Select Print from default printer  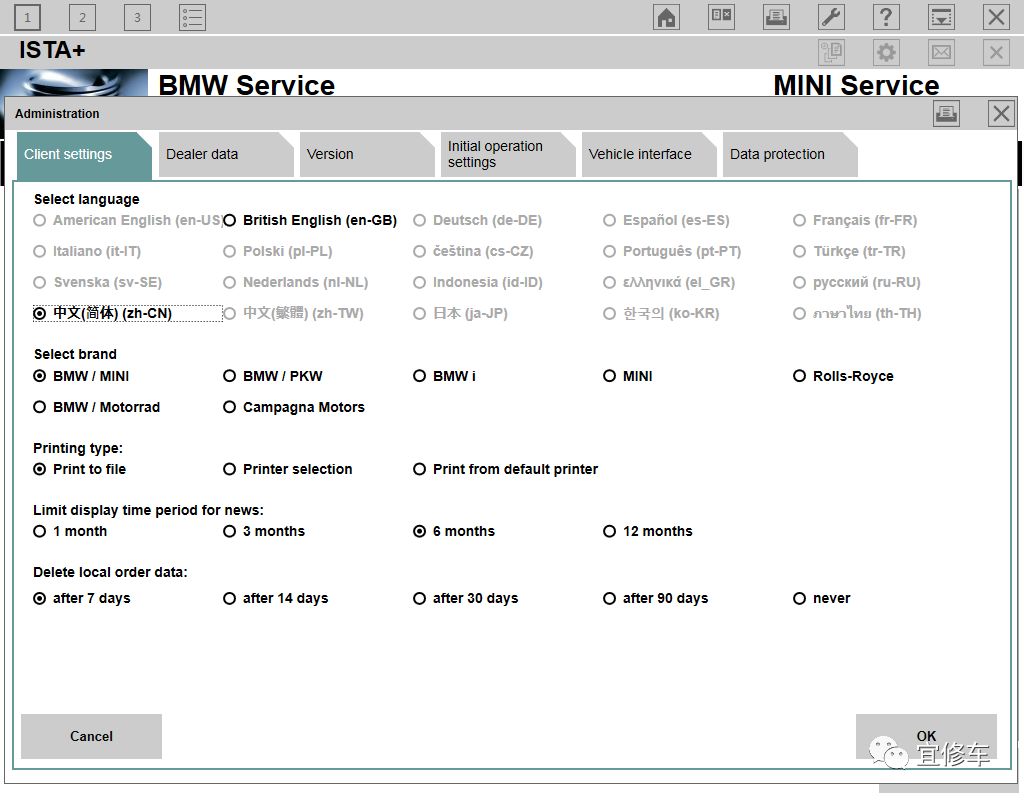click(505, 469)
